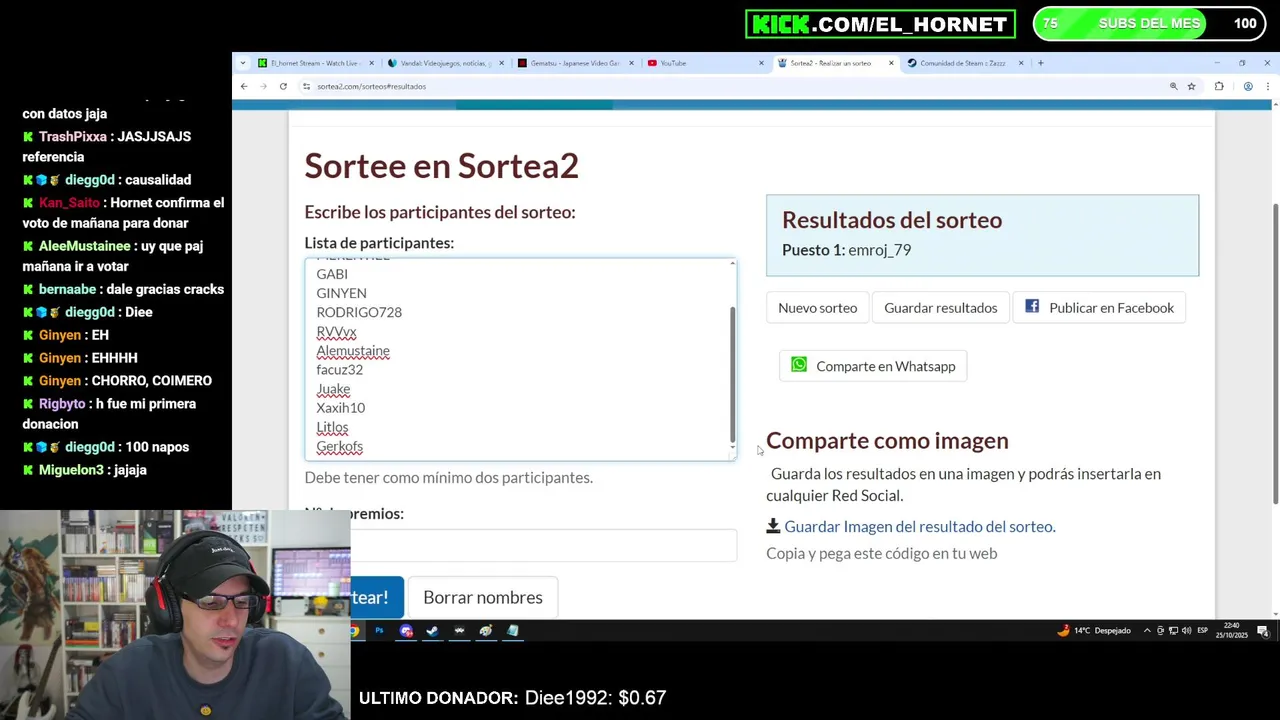Close the Sortea2 tab

[x=891, y=63]
